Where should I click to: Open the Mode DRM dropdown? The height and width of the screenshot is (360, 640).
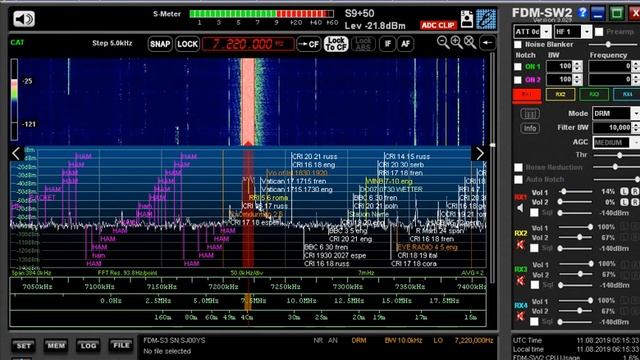[636, 113]
